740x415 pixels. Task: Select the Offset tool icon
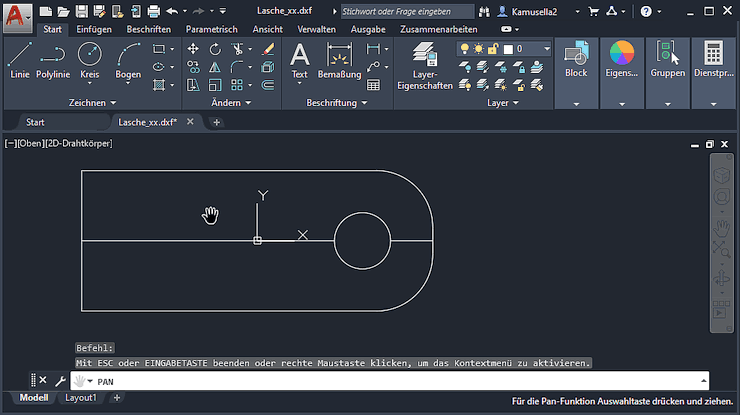[x=268, y=85]
